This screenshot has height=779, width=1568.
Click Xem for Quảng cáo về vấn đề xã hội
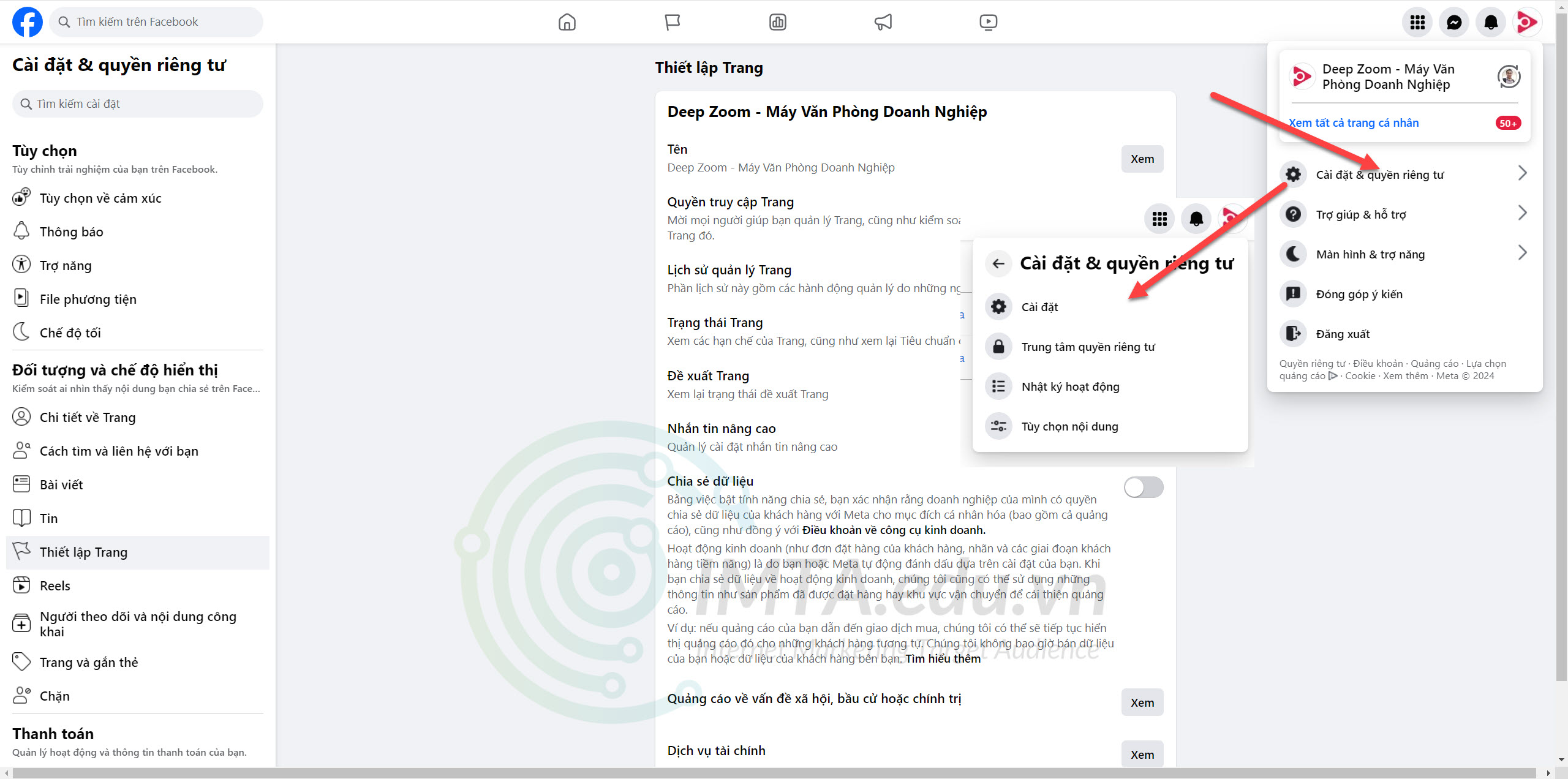point(1142,702)
